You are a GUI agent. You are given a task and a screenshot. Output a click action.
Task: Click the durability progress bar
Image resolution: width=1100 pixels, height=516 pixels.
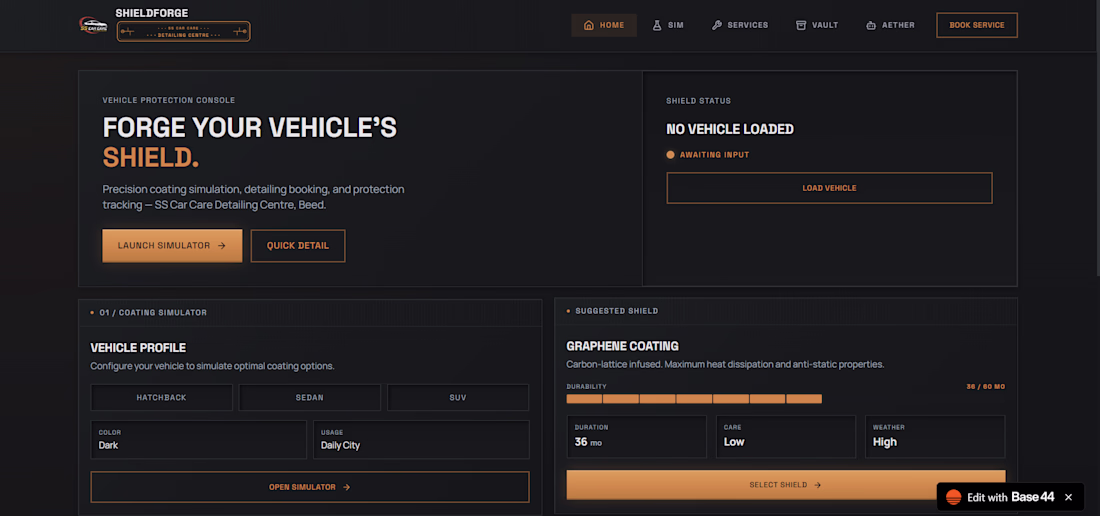(x=694, y=399)
